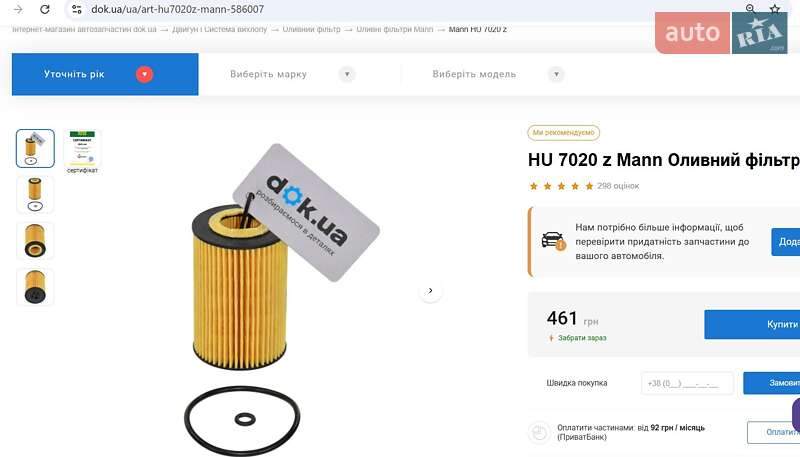Click the 298 оцінок reviews link

[618, 186]
